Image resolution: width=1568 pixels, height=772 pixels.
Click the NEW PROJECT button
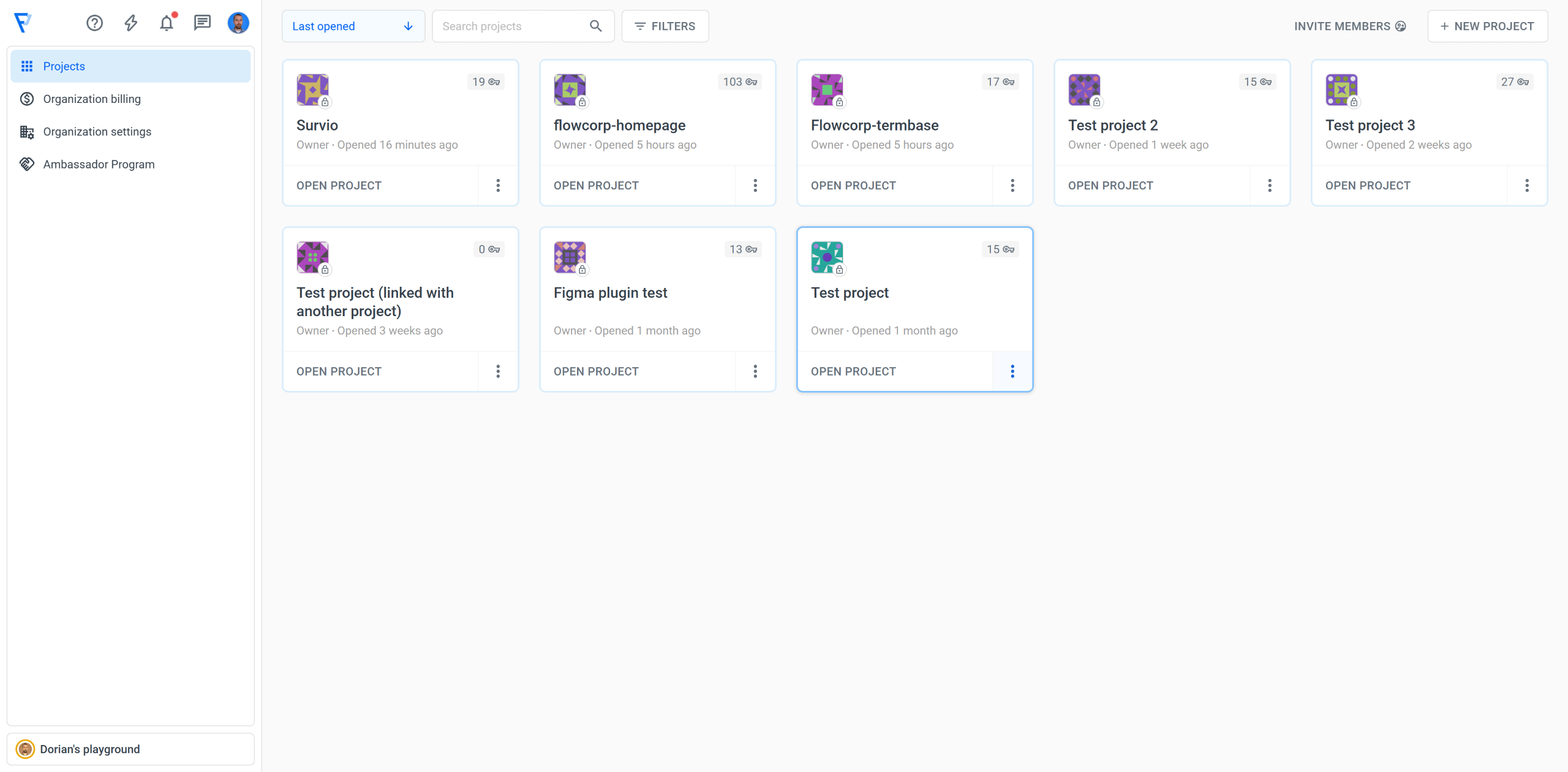[1487, 26]
